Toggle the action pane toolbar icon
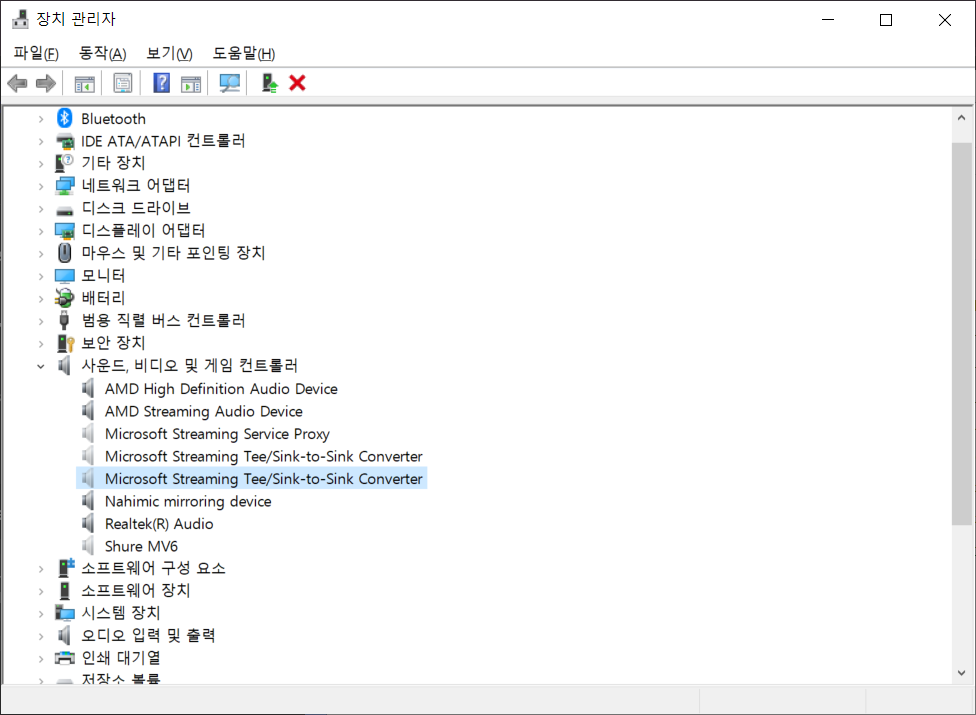Viewport: 976px width, 715px height. click(191, 83)
